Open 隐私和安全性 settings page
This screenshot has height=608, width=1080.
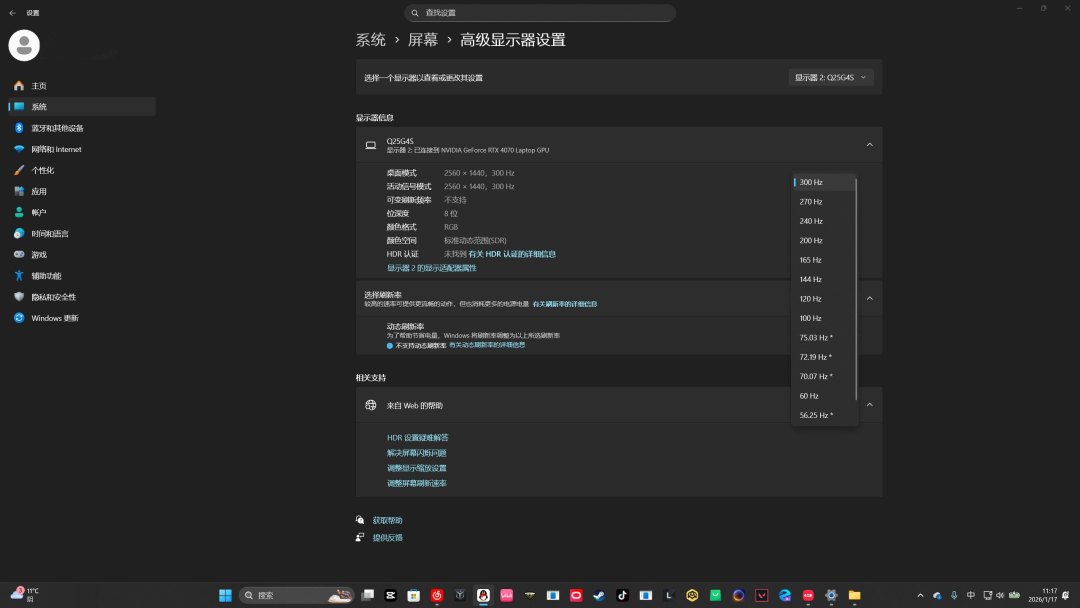tap(81, 297)
